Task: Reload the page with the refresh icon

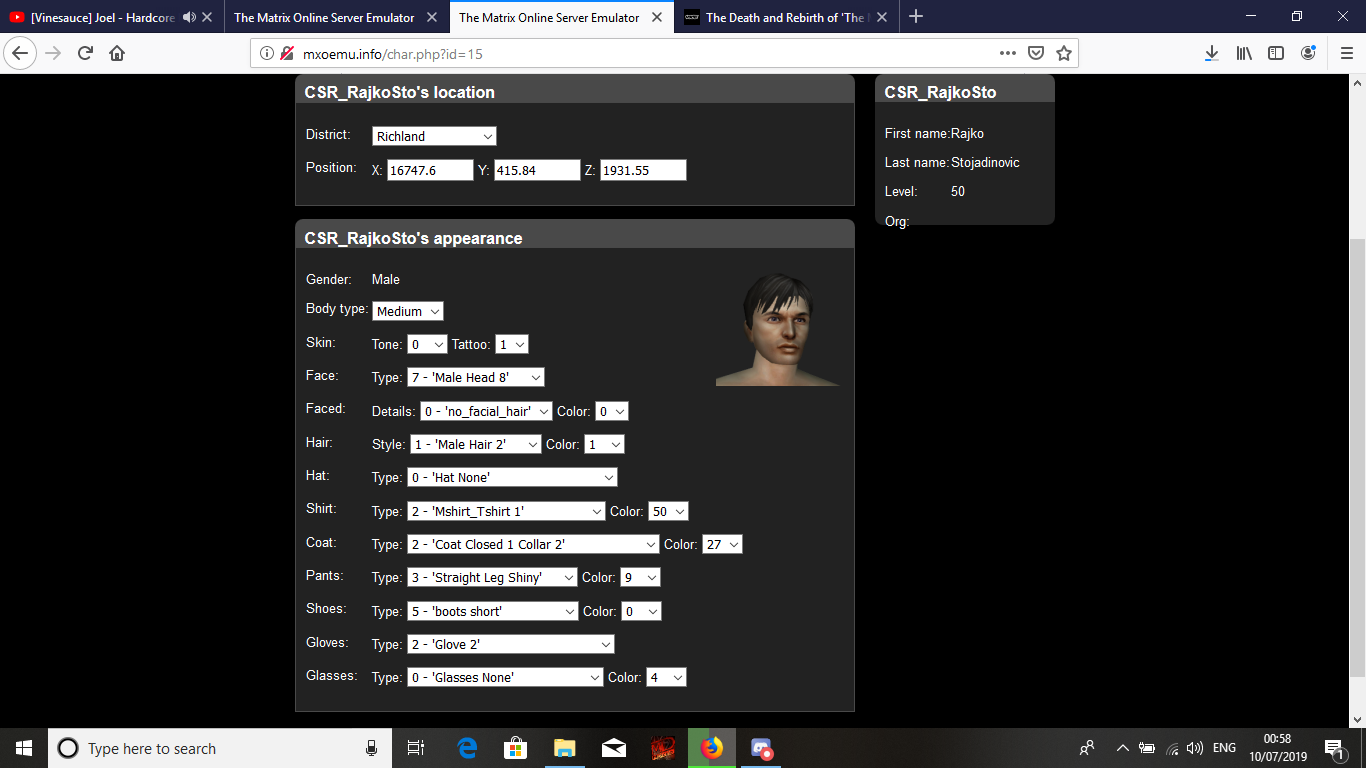Action: click(85, 54)
